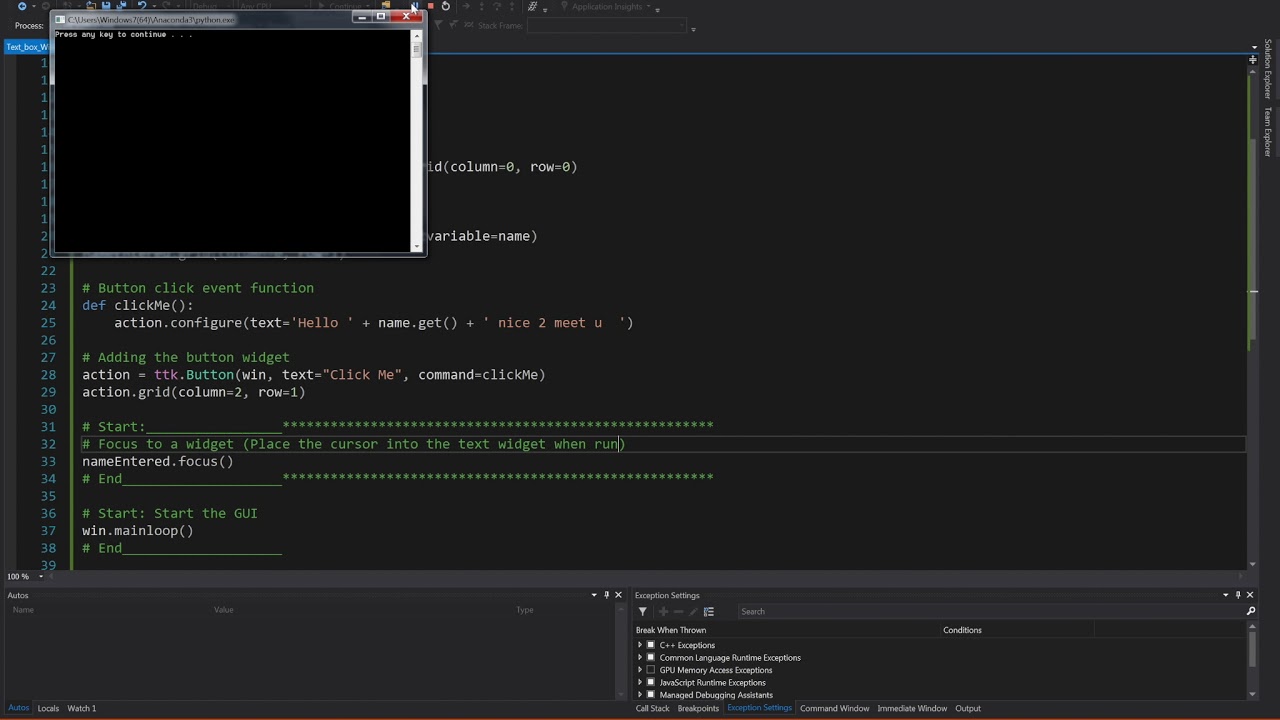This screenshot has height=720, width=1280.
Task: Switch to the Call Stack tab
Action: [653, 708]
